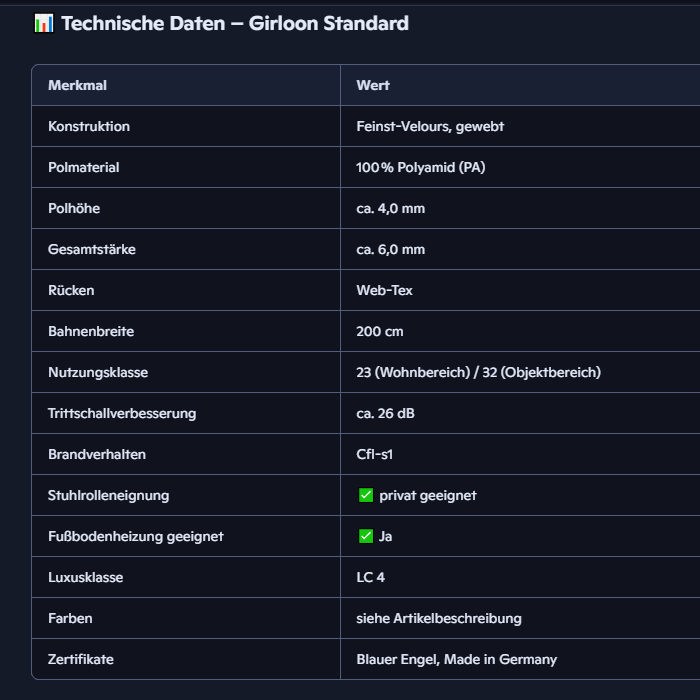
Task: Click the siehe Artikelbeschreibung text
Action: pos(438,618)
